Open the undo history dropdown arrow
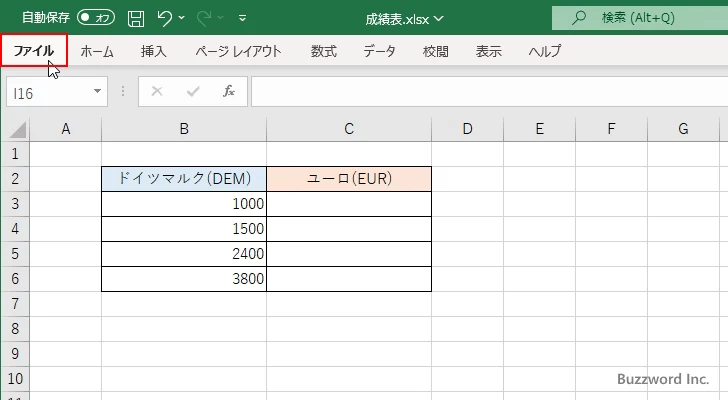This screenshot has height=400, width=728. pyautogui.click(x=182, y=18)
